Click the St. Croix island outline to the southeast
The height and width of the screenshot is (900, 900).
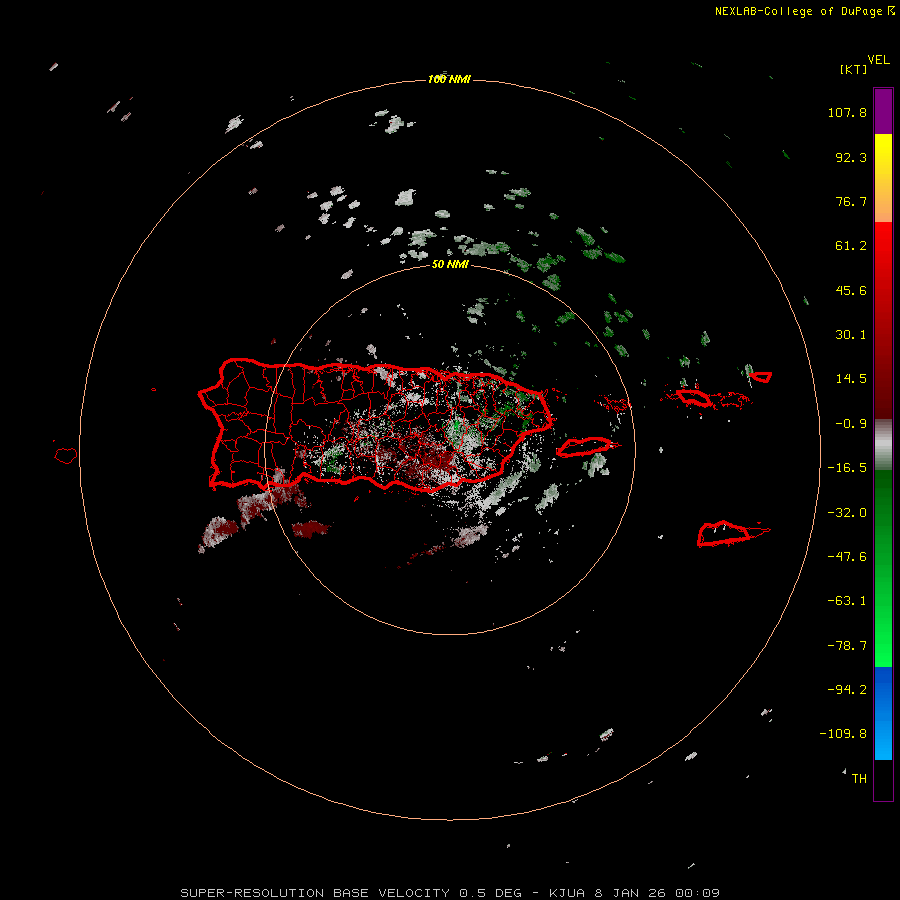(724, 534)
